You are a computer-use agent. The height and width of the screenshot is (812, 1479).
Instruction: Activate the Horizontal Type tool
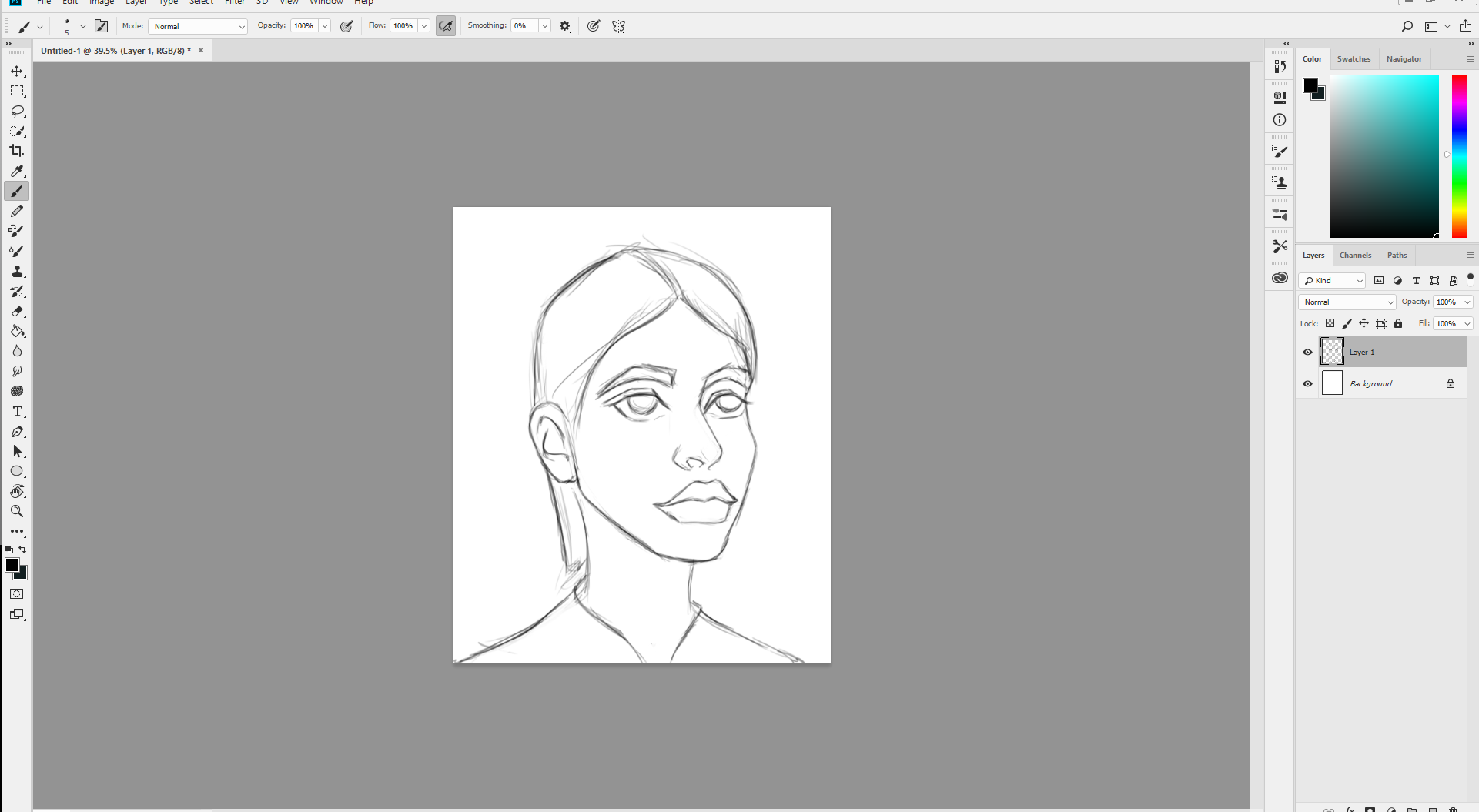[17, 412]
